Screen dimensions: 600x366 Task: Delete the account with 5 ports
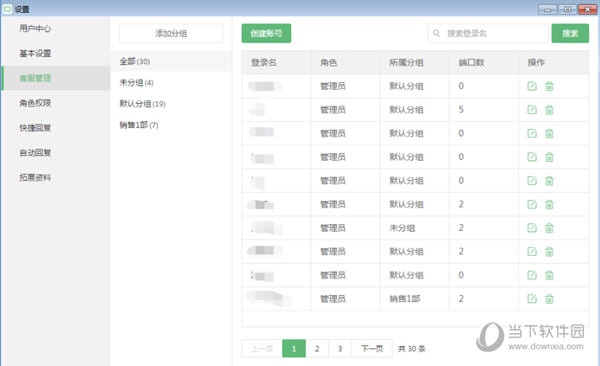click(x=549, y=110)
